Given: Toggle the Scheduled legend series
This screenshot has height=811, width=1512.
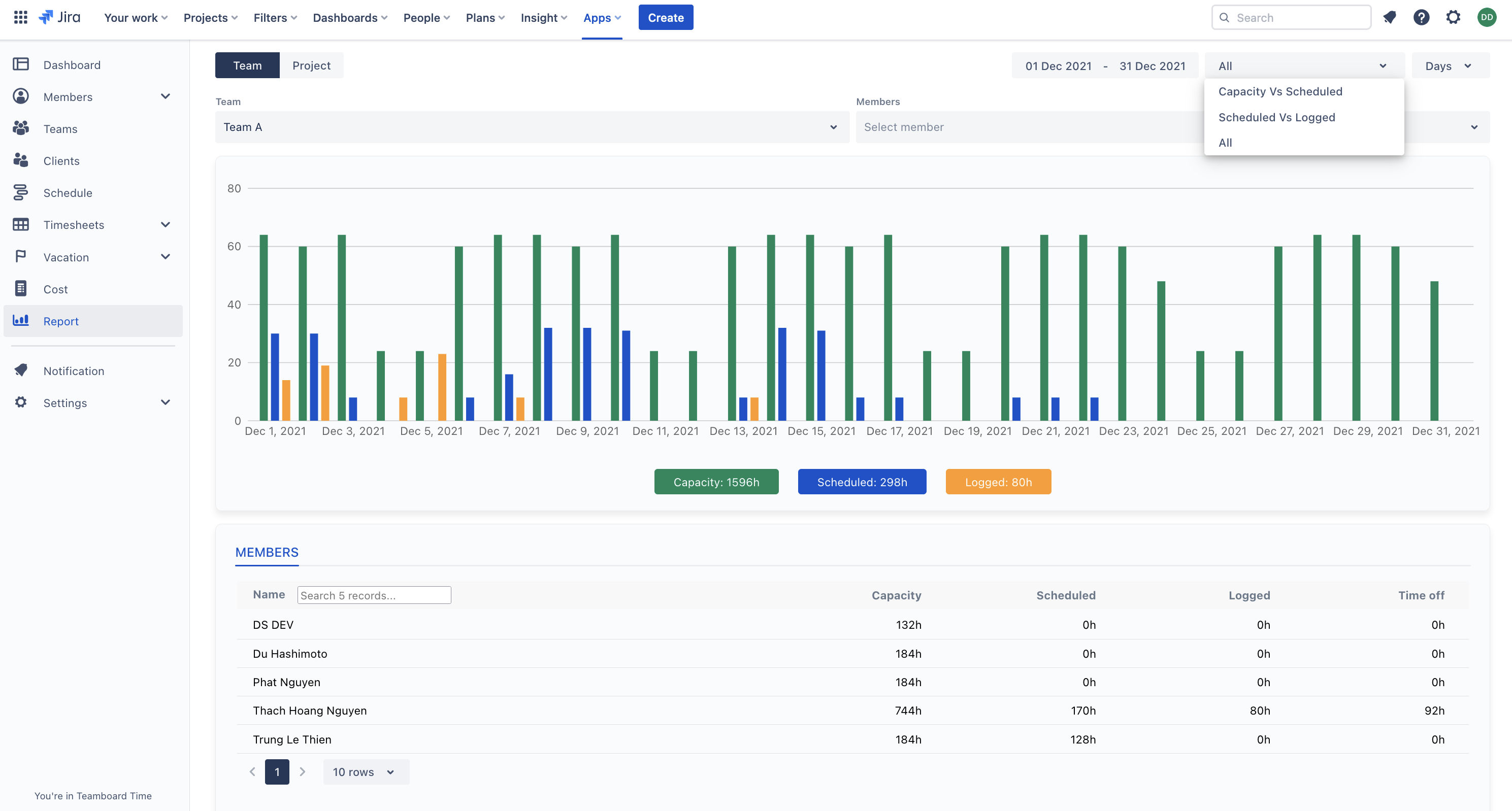Looking at the screenshot, I should (862, 482).
